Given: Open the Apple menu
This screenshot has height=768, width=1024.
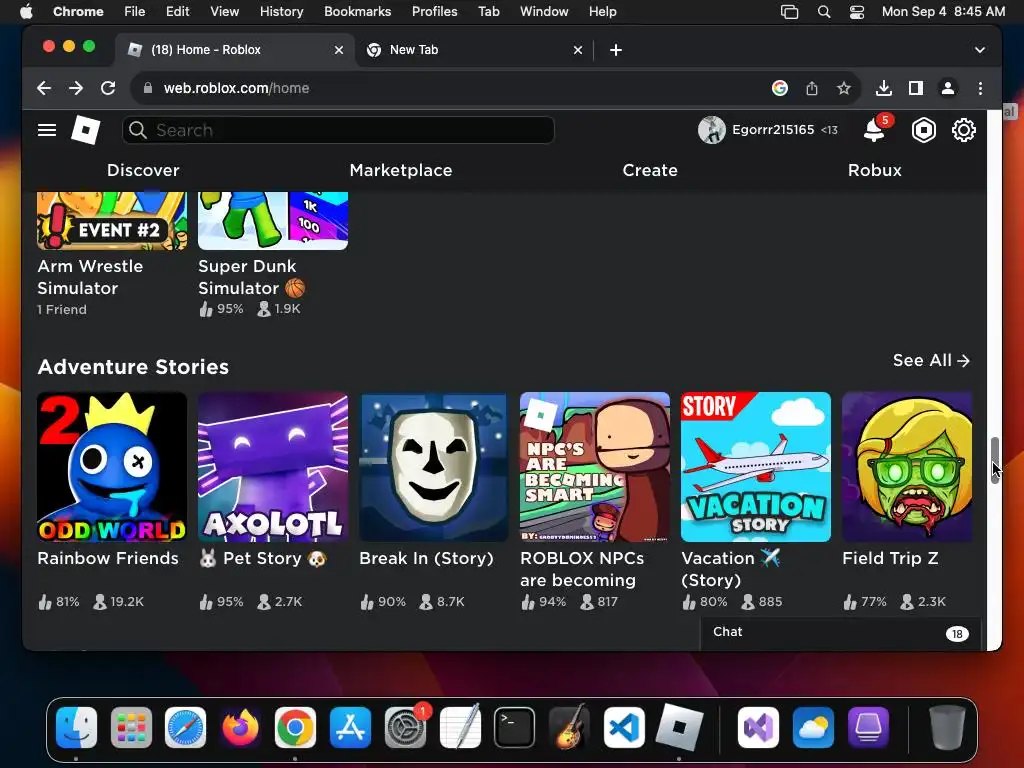Looking at the screenshot, I should [25, 11].
